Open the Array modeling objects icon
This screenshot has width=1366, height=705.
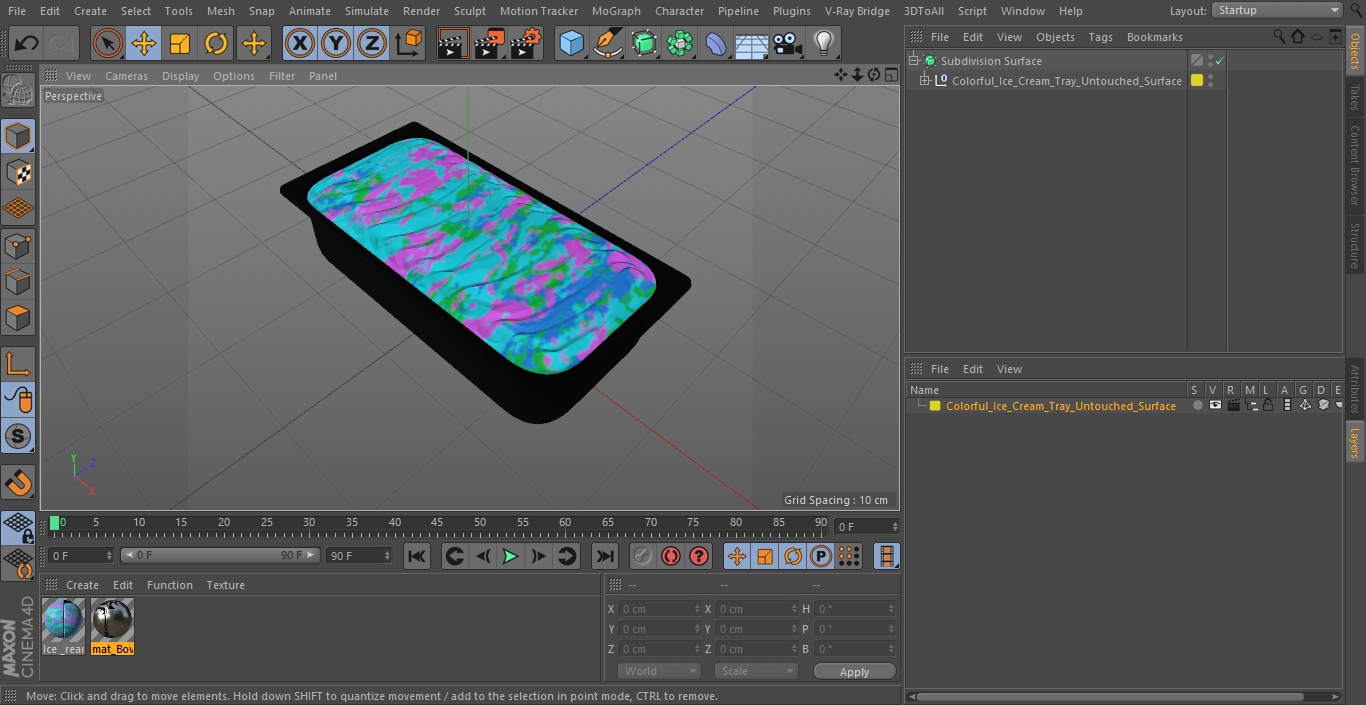pos(680,43)
